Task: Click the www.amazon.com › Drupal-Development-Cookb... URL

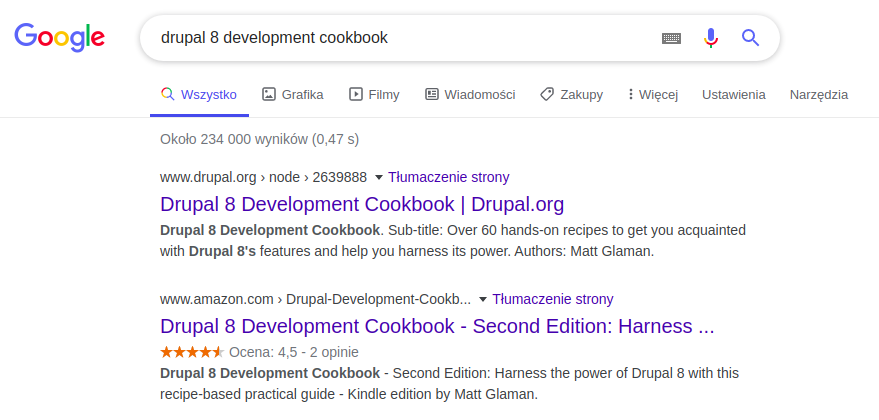Action: click(315, 299)
